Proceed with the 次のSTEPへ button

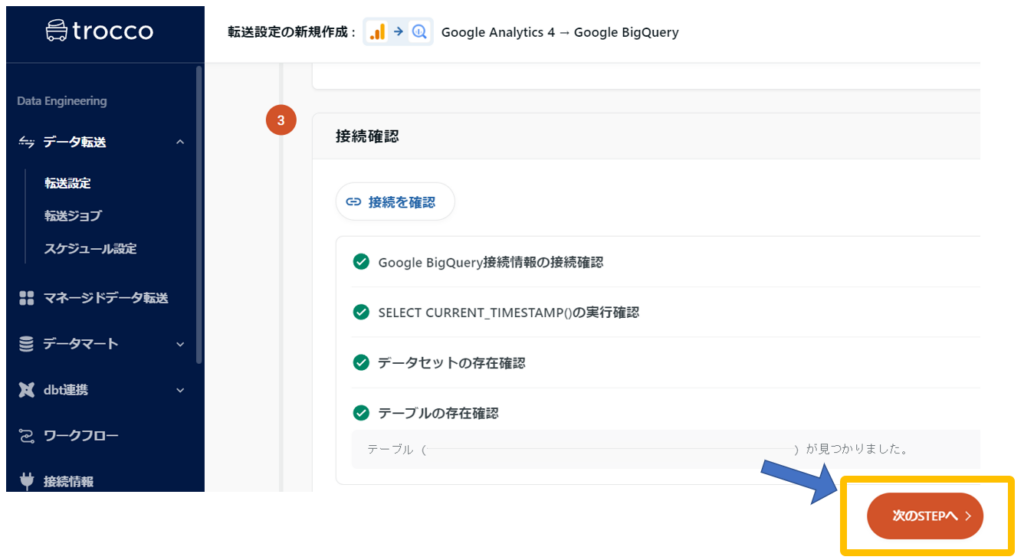pos(924,516)
